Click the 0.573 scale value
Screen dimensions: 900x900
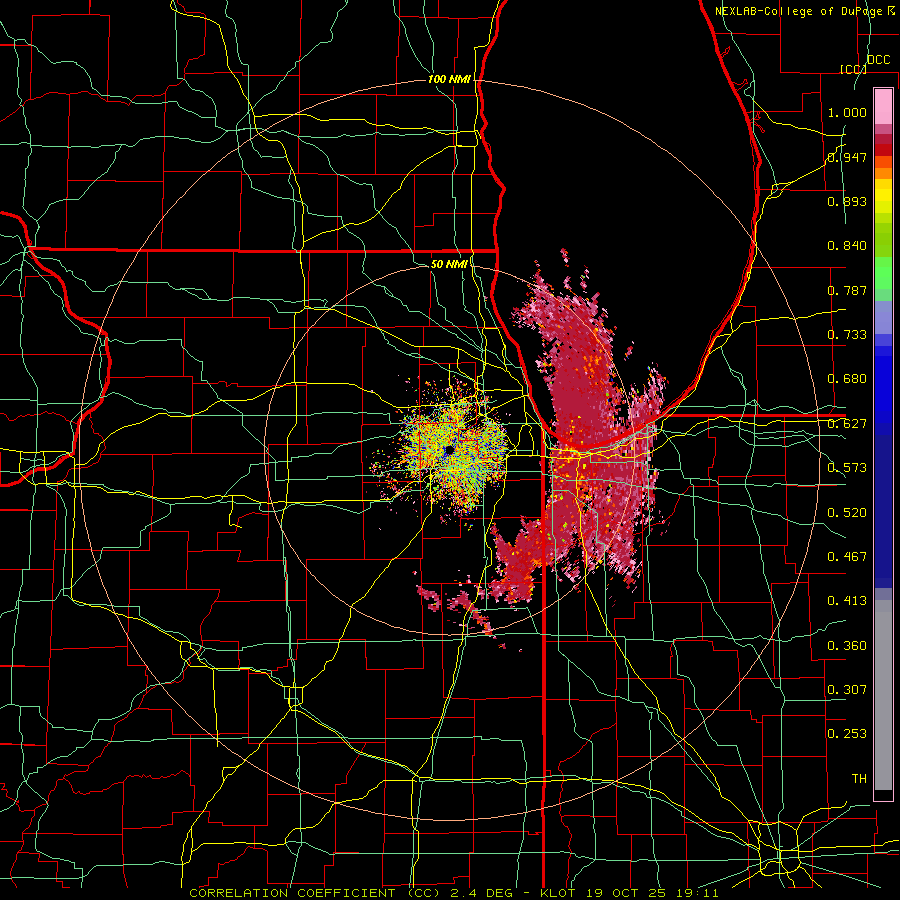pos(847,468)
